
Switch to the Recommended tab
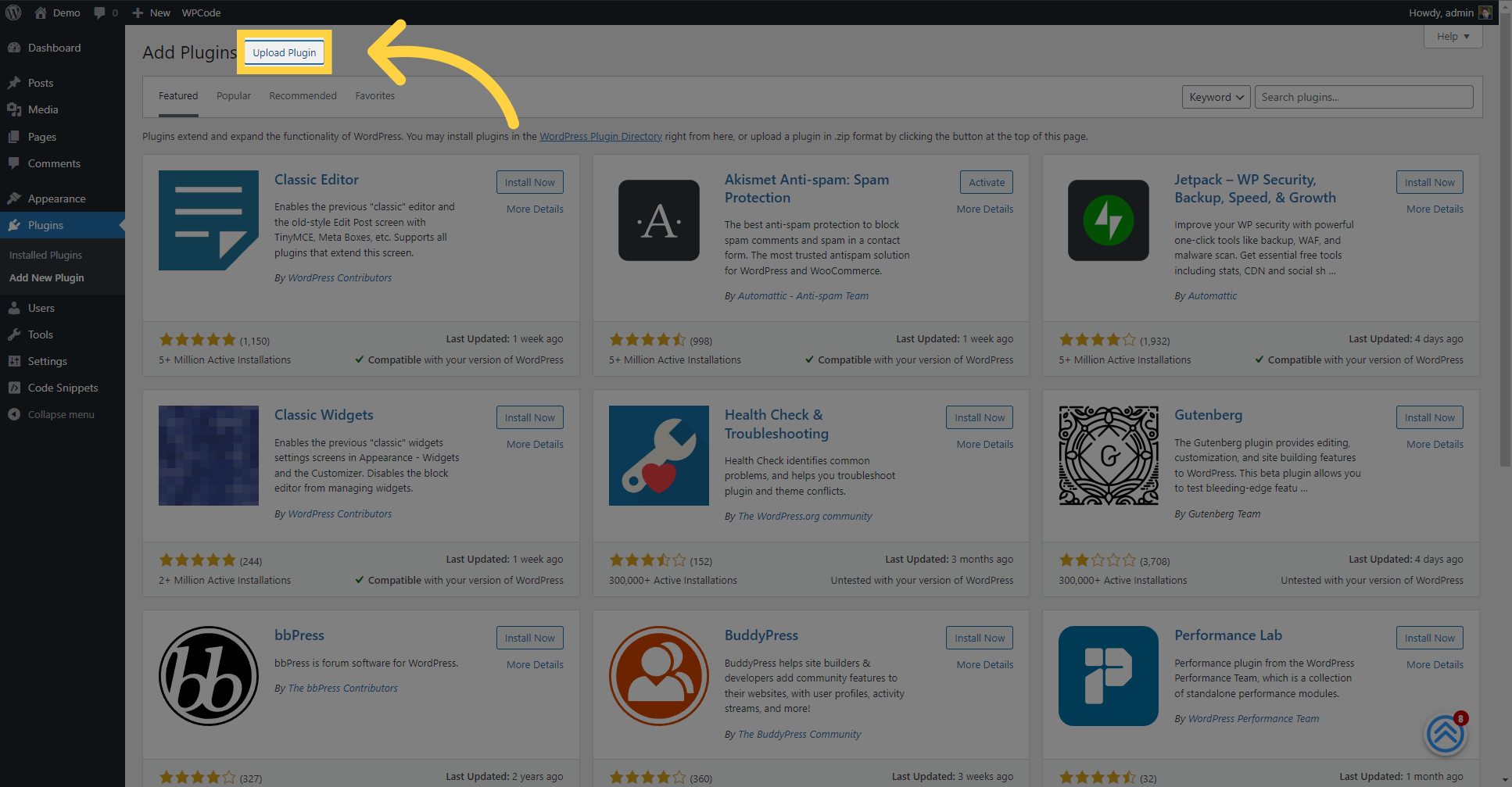click(x=303, y=96)
